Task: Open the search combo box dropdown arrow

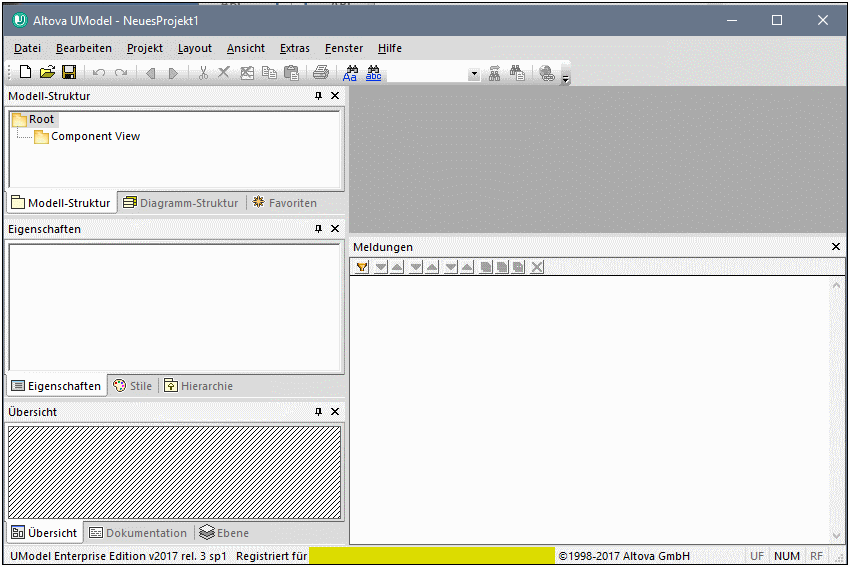Action: coord(473,74)
